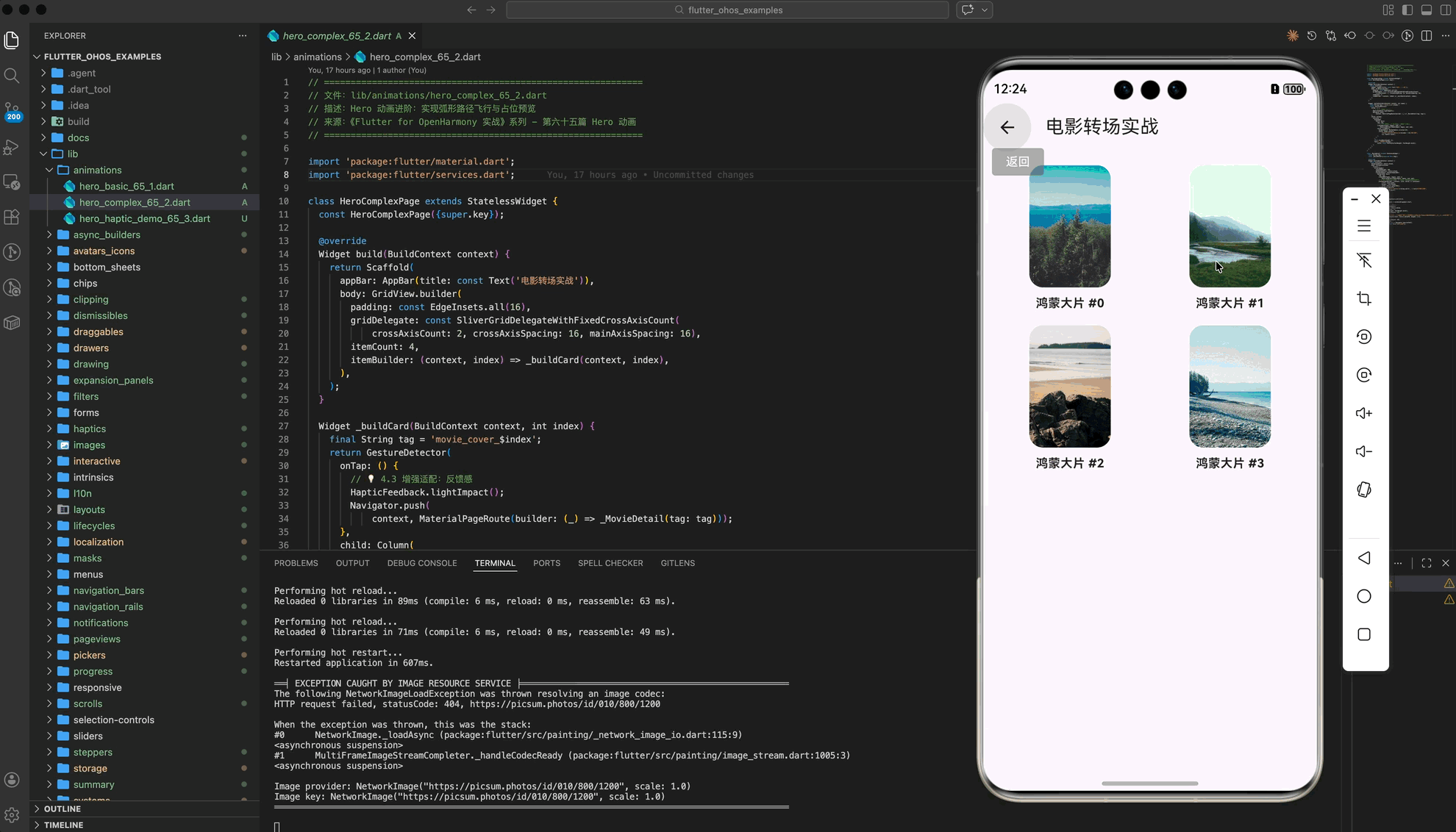The image size is (1456, 832).
Task: Tap the 鸿蒙大片 #2 movie thumbnail
Action: point(1069,387)
